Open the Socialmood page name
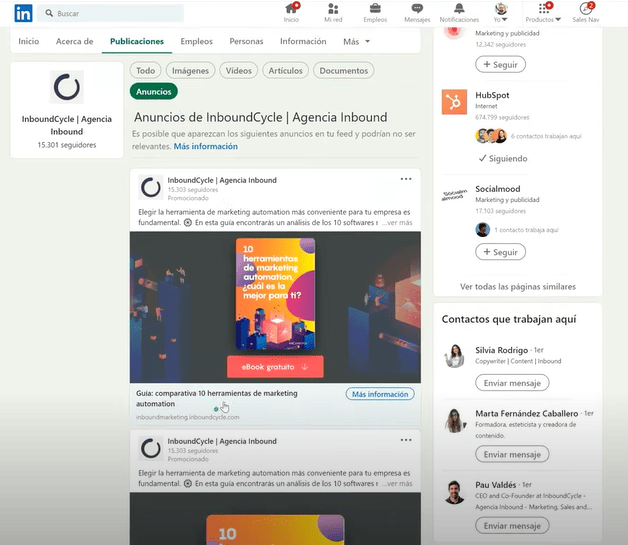The width and height of the screenshot is (628, 545). (498, 189)
